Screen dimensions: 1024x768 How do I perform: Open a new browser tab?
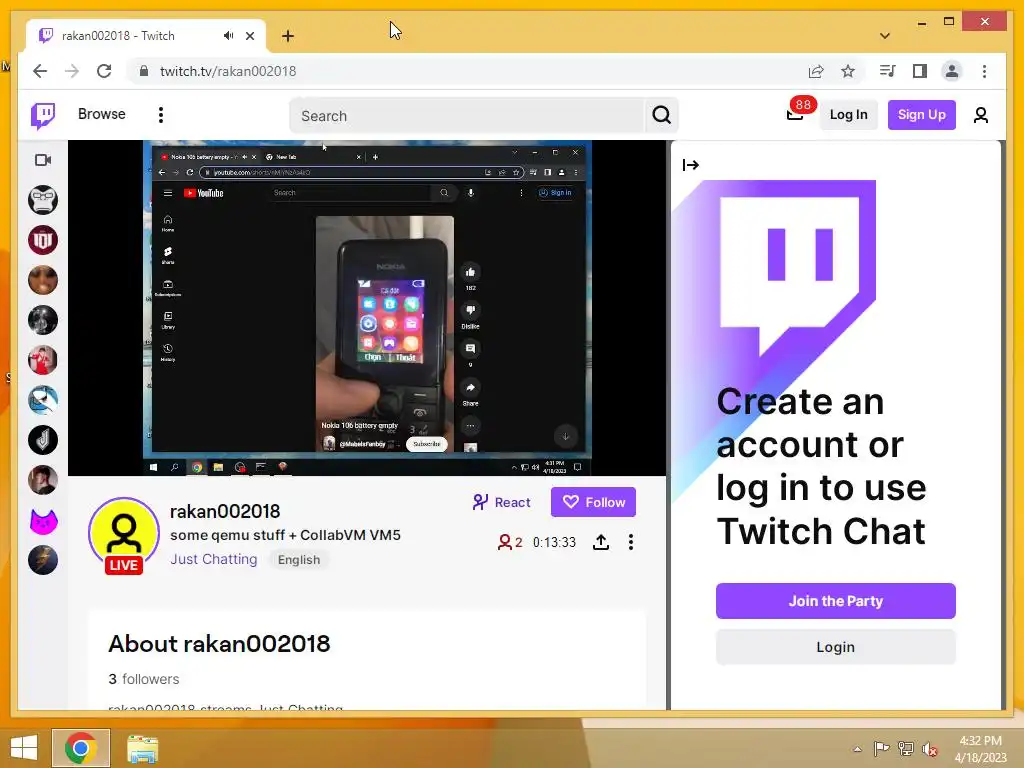point(288,36)
